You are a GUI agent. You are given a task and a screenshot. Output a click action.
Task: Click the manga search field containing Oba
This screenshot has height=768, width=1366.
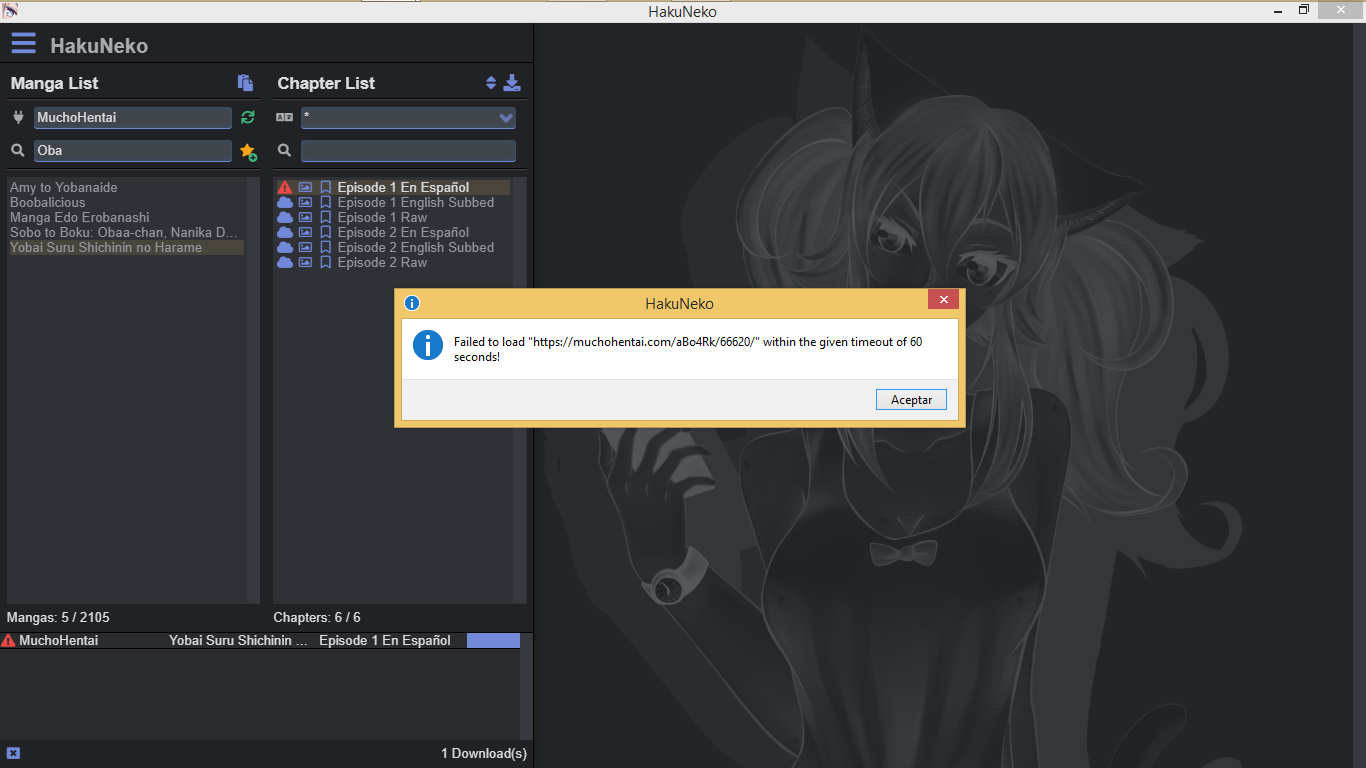[x=133, y=151]
